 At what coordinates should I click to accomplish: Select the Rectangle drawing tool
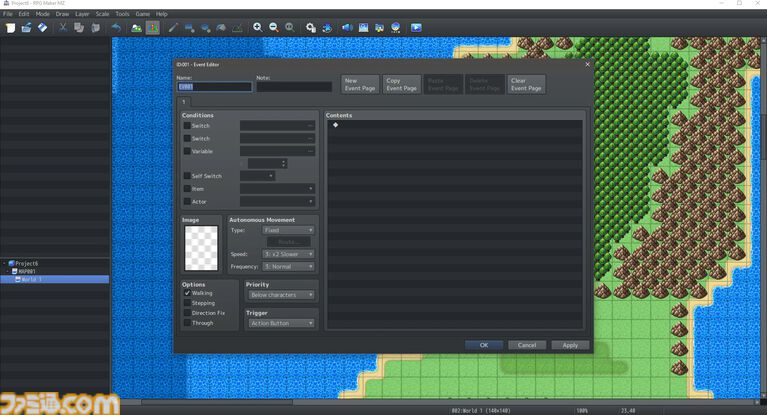click(x=189, y=28)
